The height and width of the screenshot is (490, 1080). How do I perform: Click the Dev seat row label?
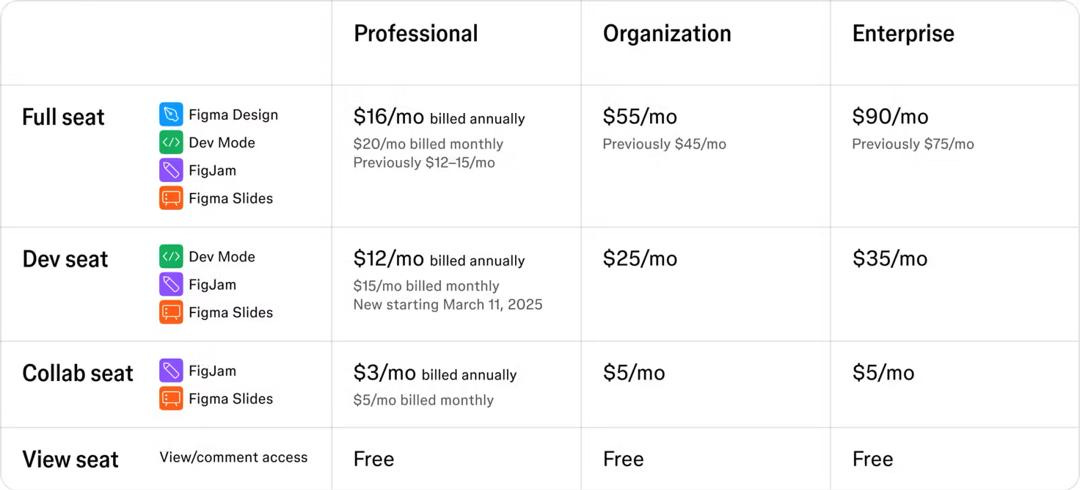[x=65, y=259]
